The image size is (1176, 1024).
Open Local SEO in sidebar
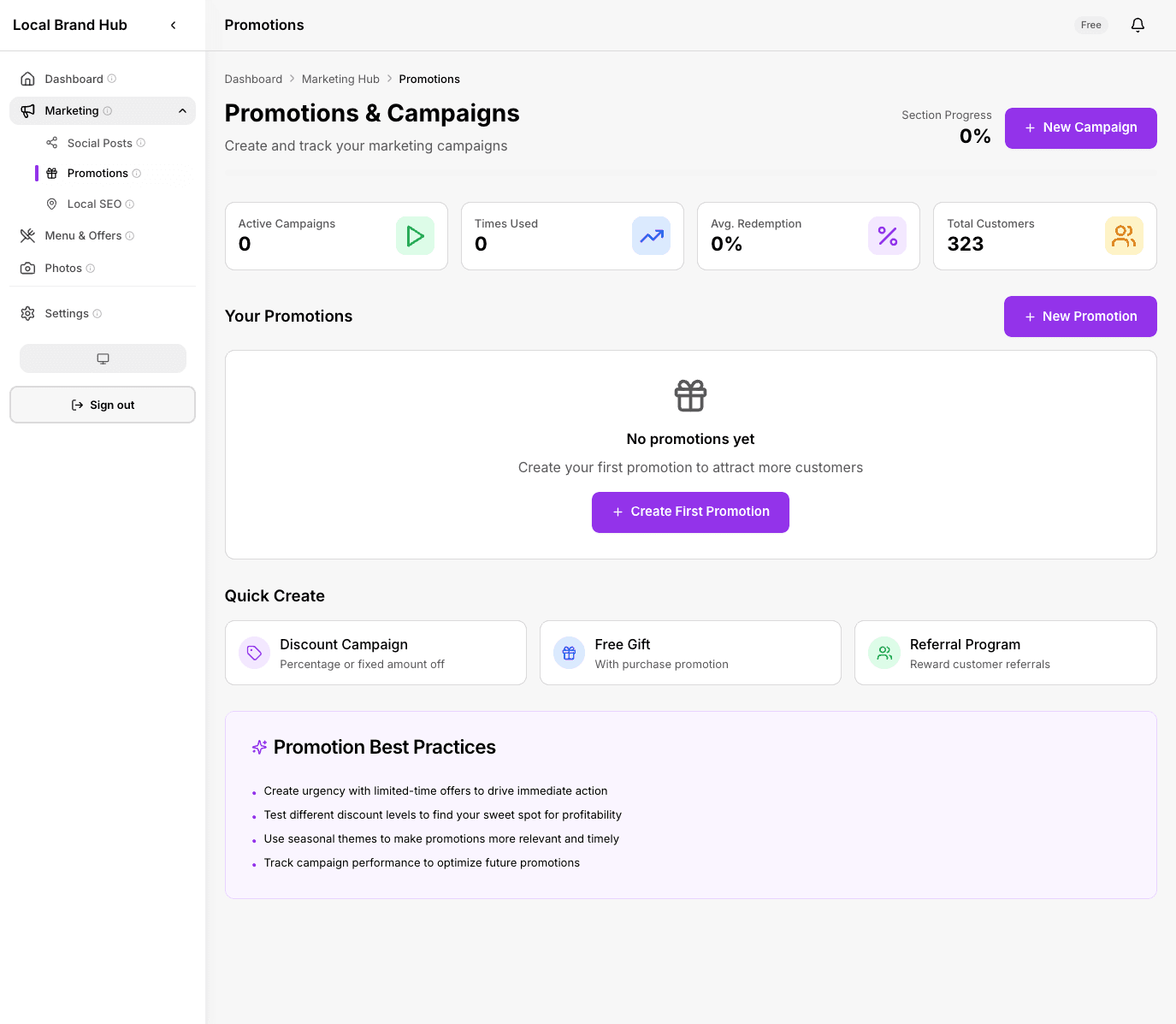point(94,204)
